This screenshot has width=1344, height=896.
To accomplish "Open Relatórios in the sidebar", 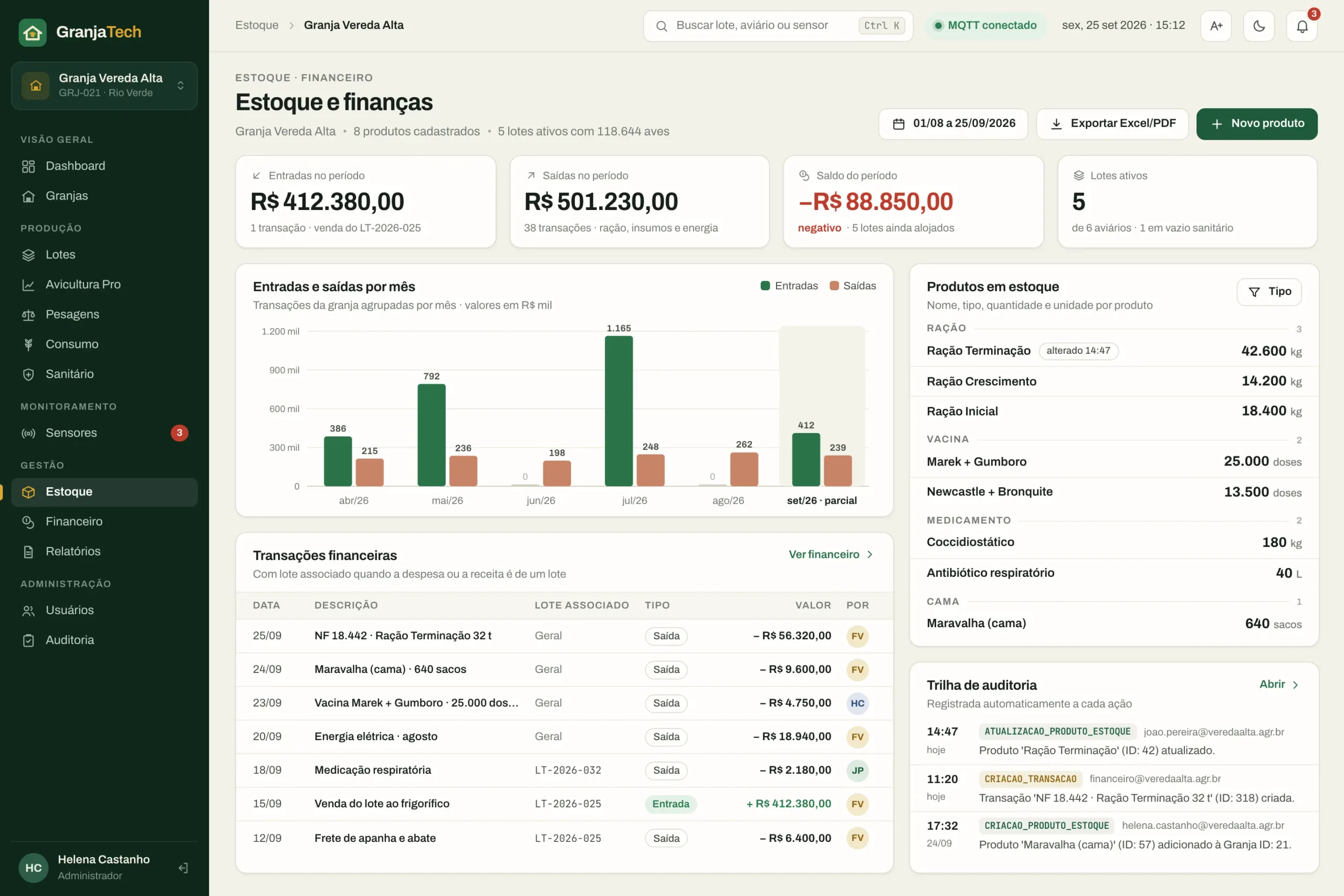I will pos(104,551).
